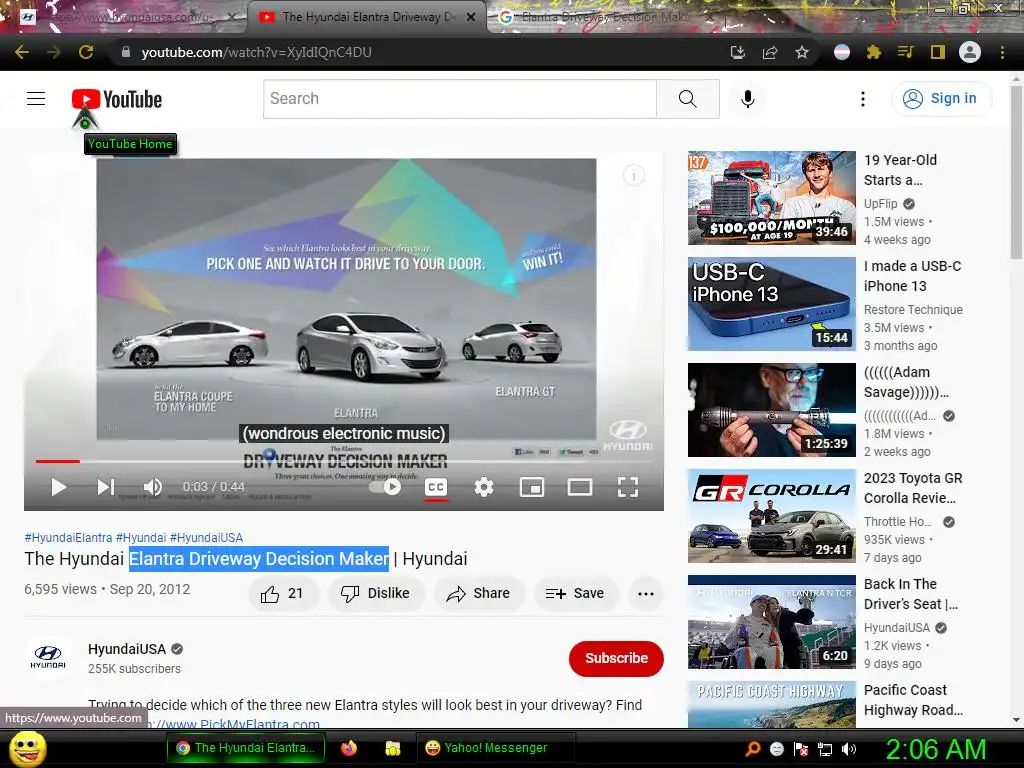This screenshot has height=768, width=1024.
Task: Focus the YouTube Search field
Action: point(460,99)
